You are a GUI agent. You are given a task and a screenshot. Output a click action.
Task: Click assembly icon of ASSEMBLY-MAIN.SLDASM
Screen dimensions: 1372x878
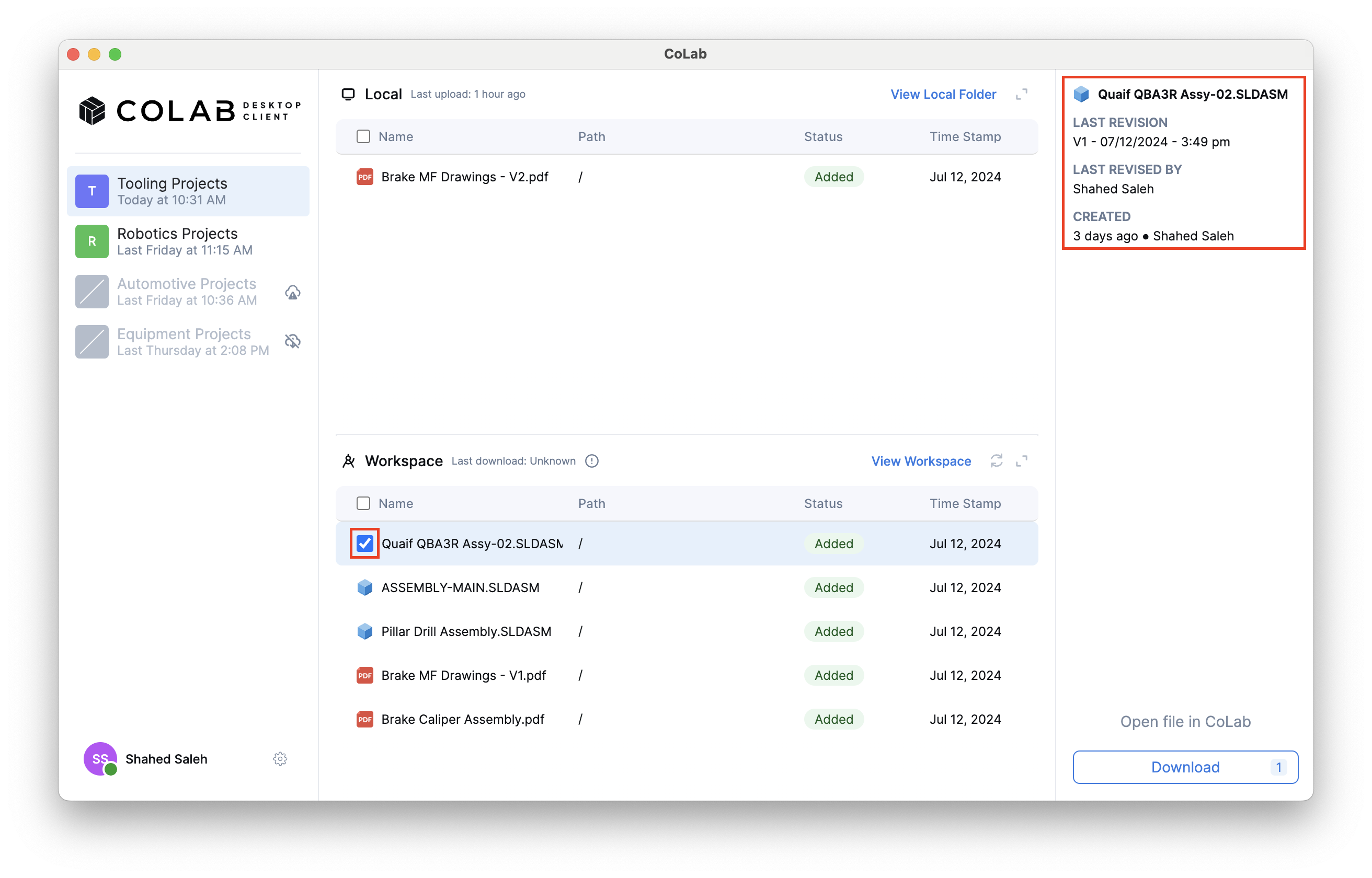(x=365, y=587)
